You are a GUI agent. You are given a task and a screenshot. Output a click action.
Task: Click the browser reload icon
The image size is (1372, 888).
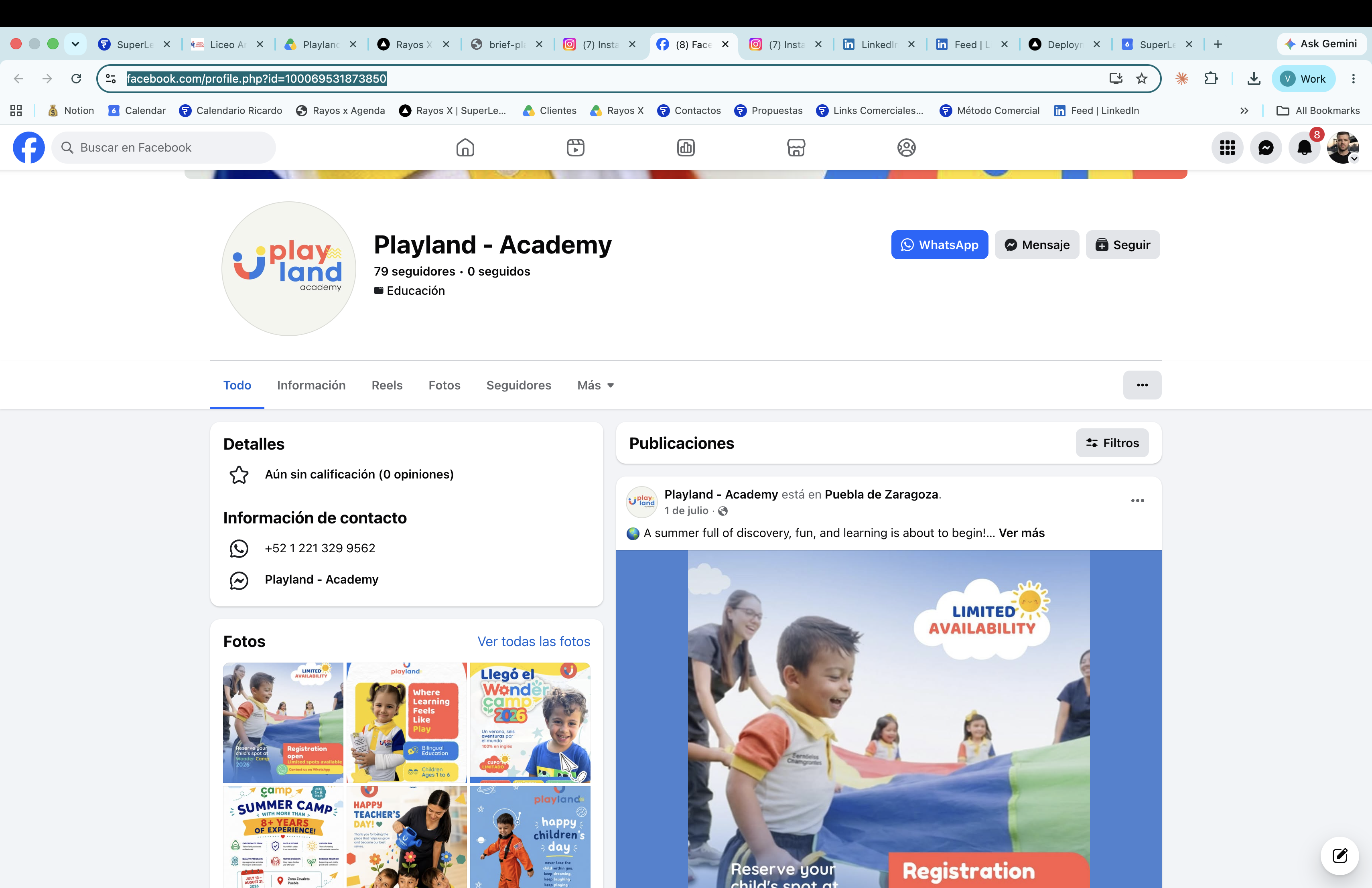point(76,78)
